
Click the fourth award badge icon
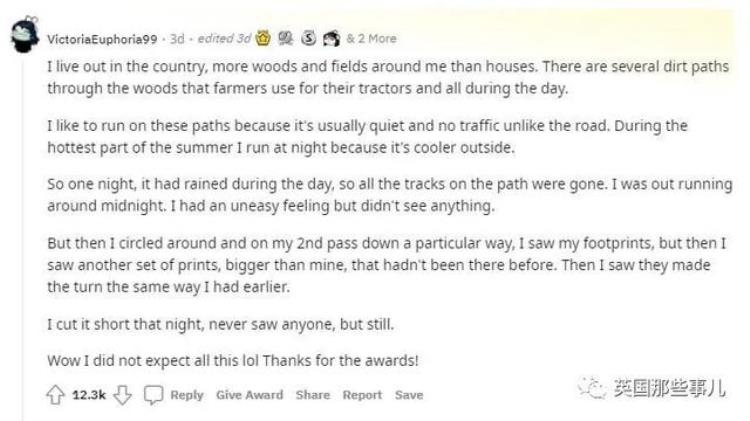[x=328, y=38]
